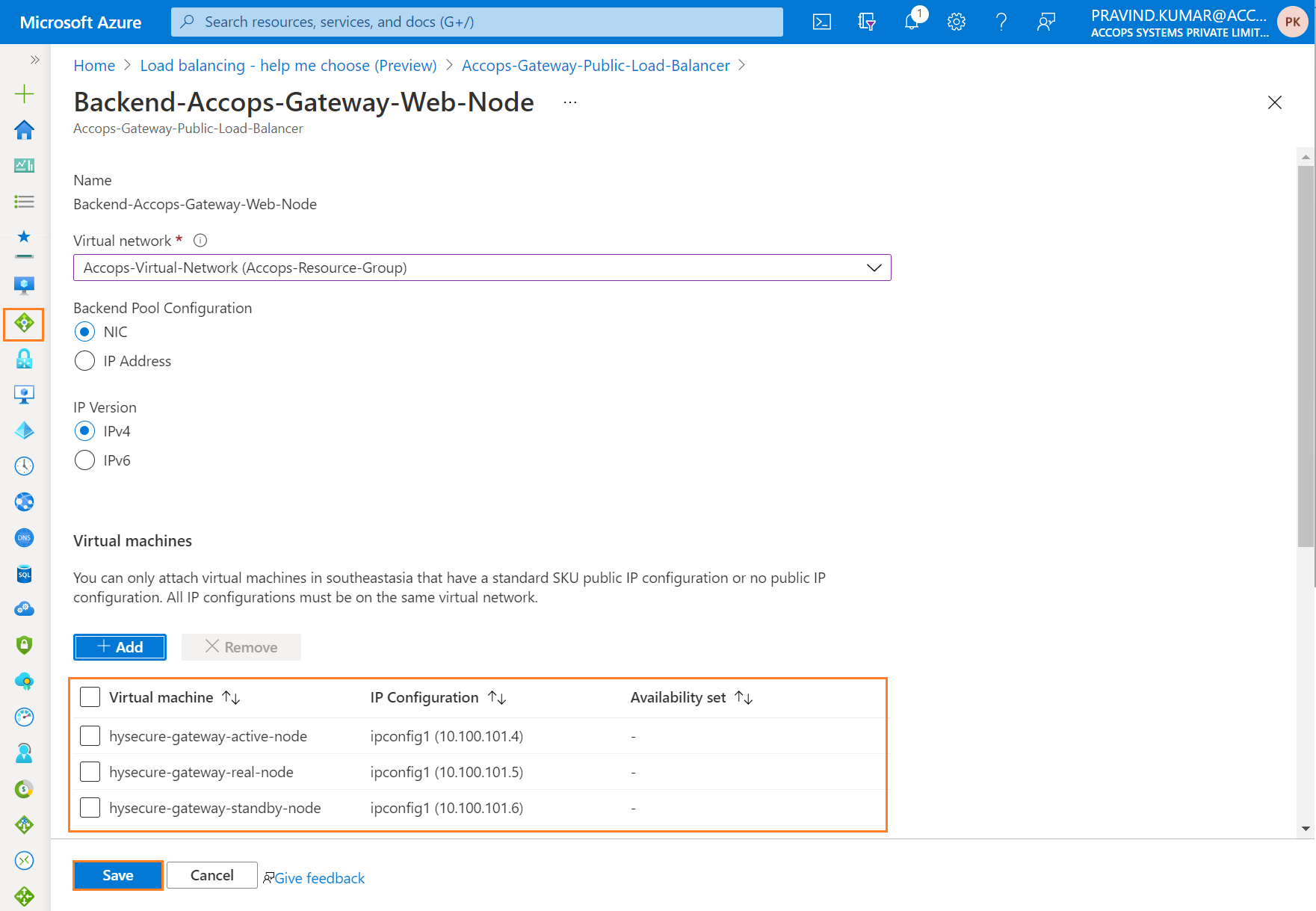Open the Feedback icon in top bar
This screenshot has height=911, width=1316.
pyautogui.click(x=1046, y=22)
